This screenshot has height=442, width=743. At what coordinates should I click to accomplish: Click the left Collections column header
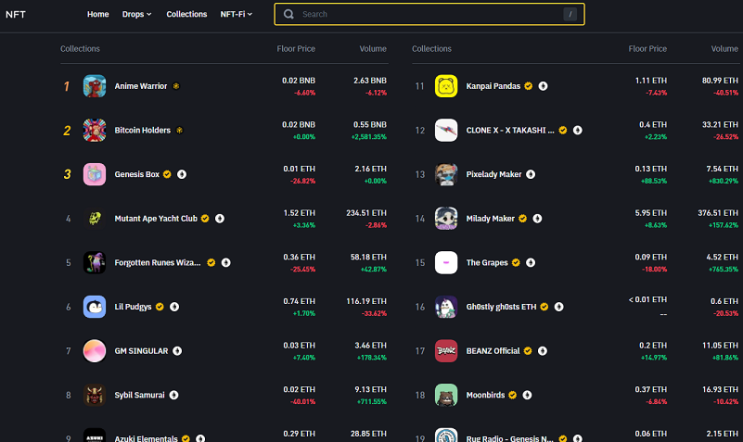click(x=80, y=49)
